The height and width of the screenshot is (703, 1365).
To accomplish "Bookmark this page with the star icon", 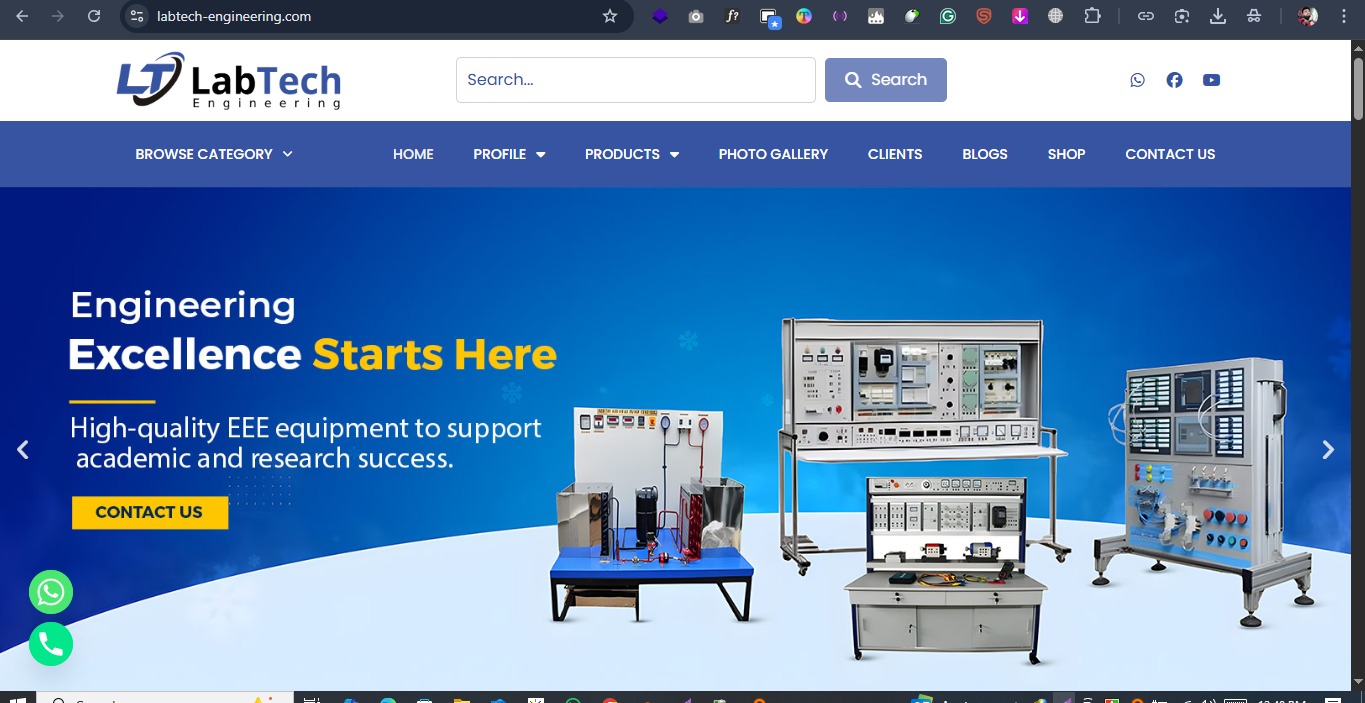I will 610,16.
